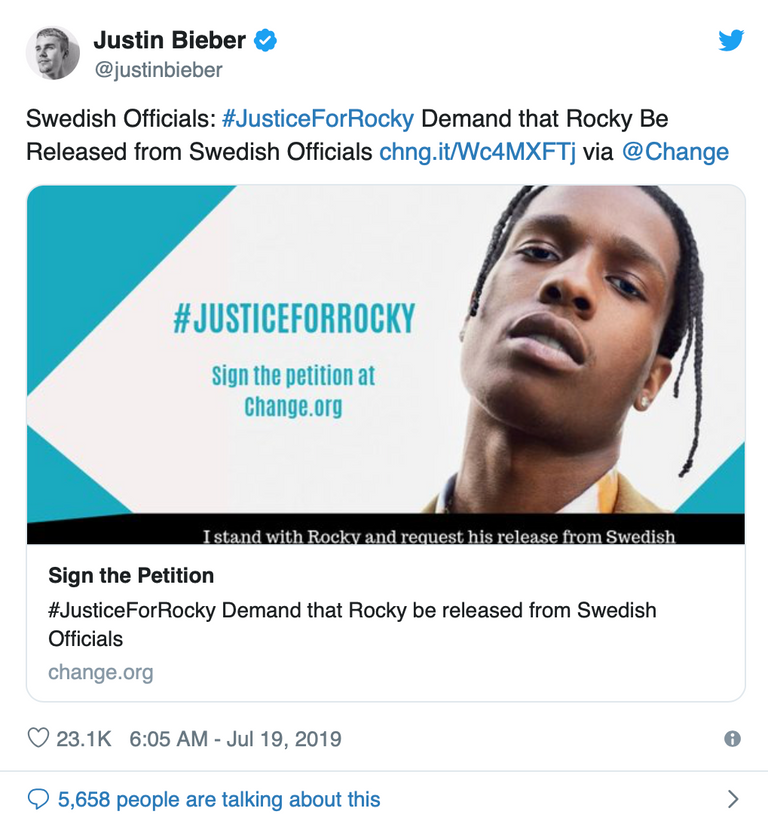Click the Justin Bieber display name
The height and width of the screenshot is (824, 768).
169,41
